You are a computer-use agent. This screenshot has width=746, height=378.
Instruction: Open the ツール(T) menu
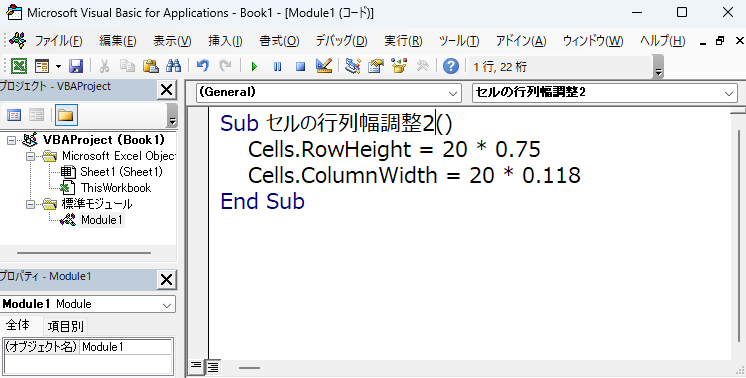[x=459, y=41]
